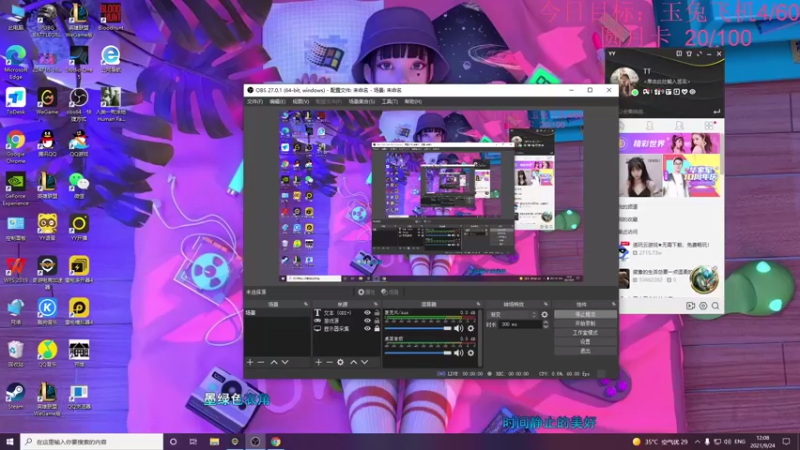Click the transition duration stepper arrows
The height and width of the screenshot is (450, 800).
pos(545,324)
